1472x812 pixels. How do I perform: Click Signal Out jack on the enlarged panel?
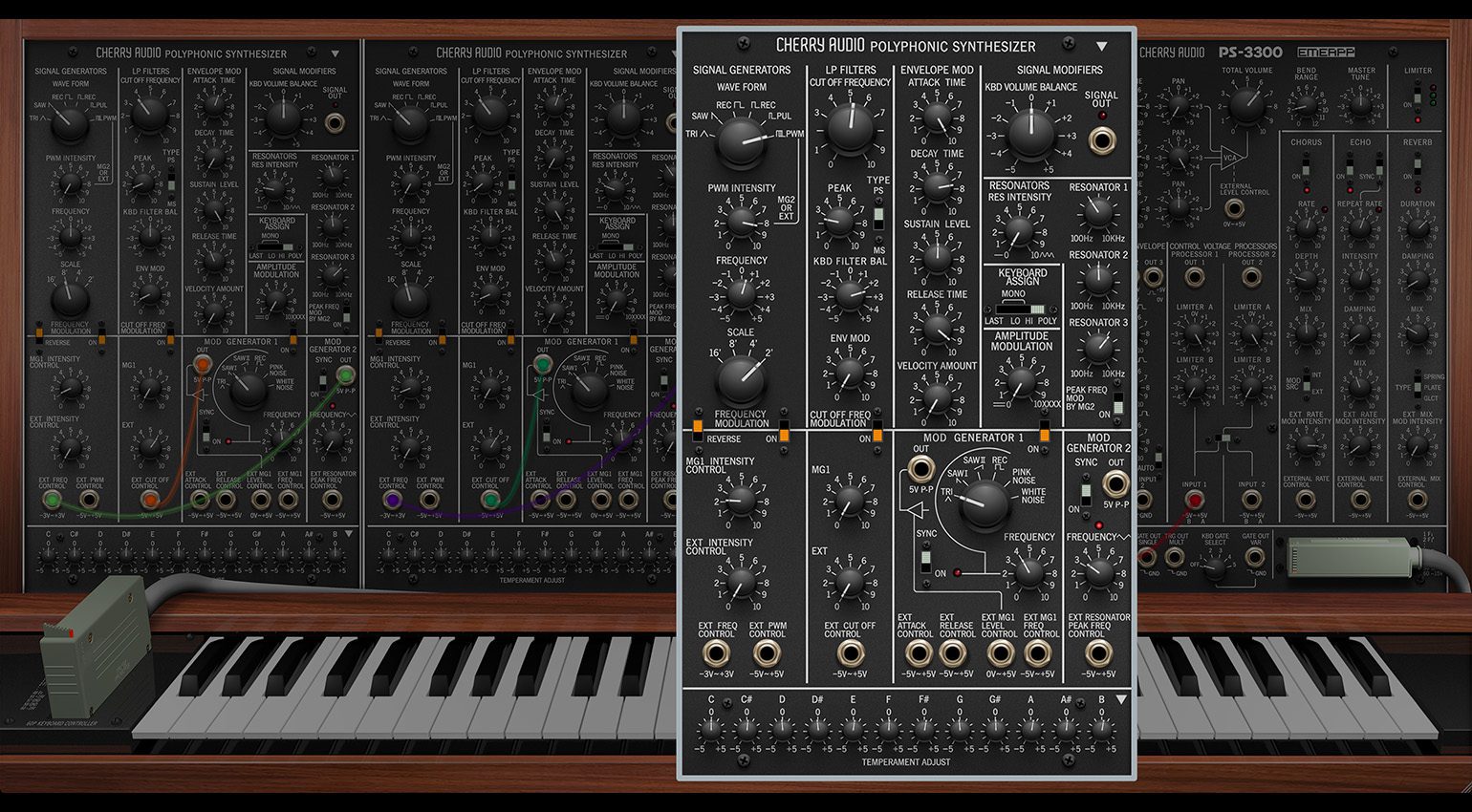(x=1102, y=141)
